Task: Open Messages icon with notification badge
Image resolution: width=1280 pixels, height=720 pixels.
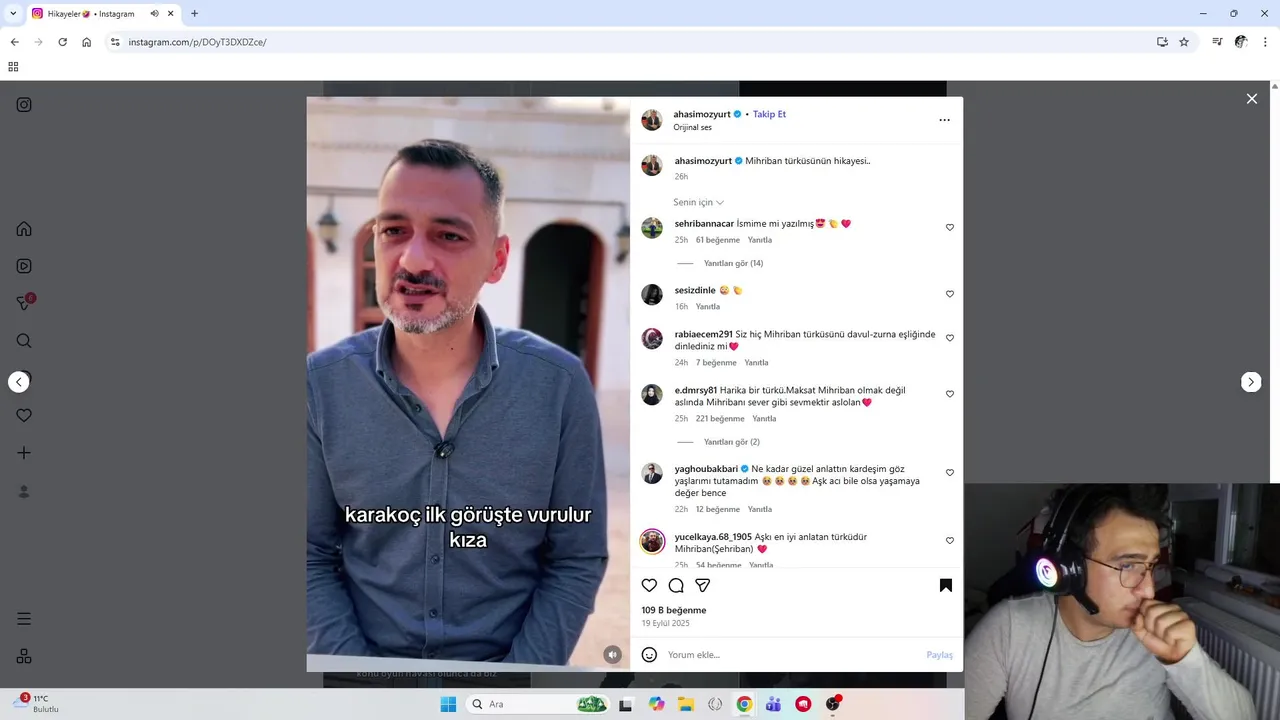Action: pyautogui.click(x=25, y=303)
